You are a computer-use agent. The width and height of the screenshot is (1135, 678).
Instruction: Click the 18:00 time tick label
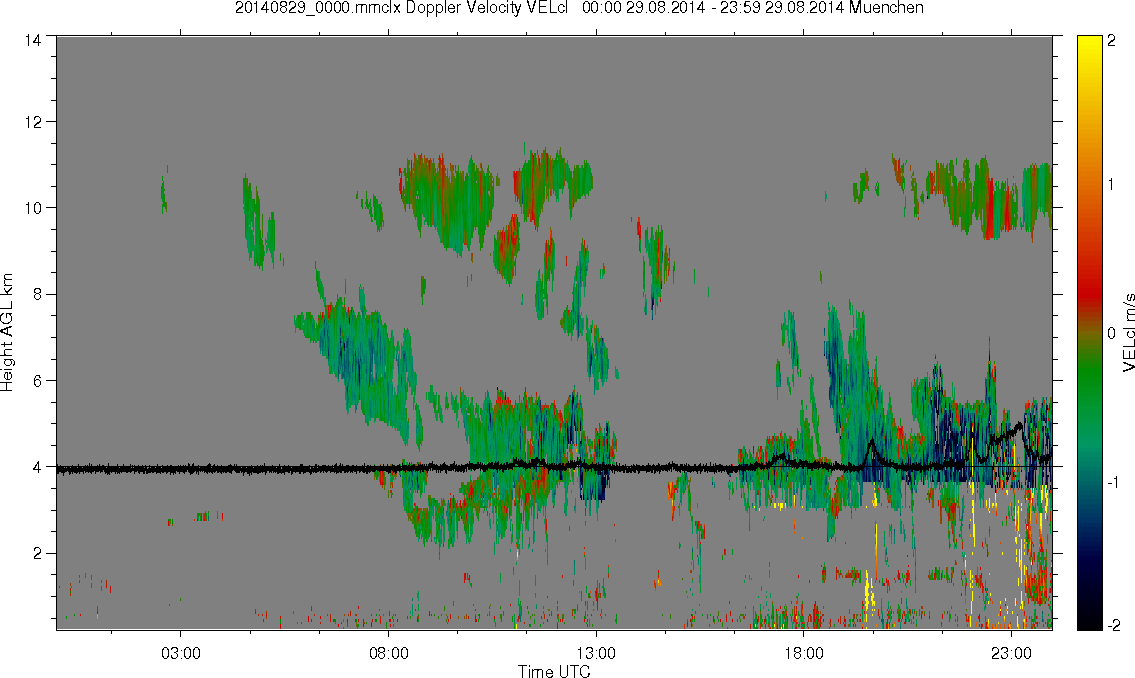pyautogui.click(x=804, y=653)
